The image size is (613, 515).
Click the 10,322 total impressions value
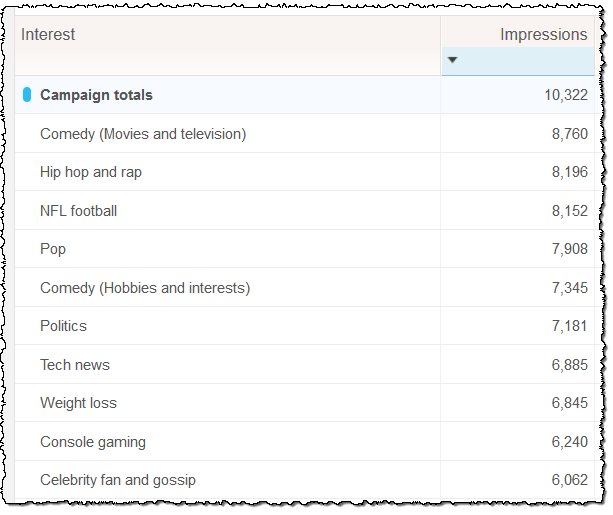coord(566,95)
